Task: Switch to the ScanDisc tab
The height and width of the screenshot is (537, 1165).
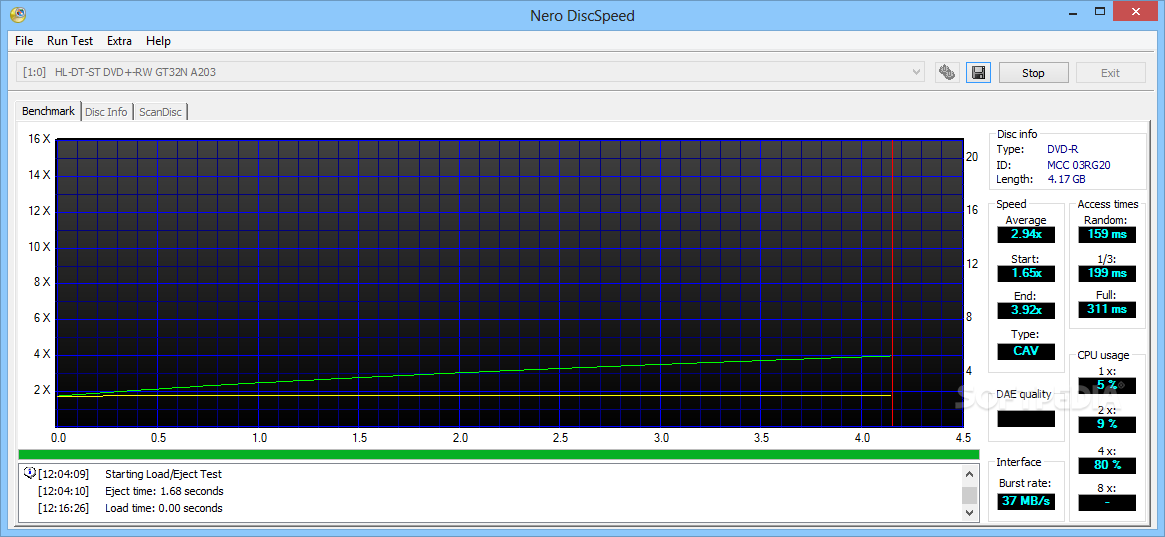Action: tap(160, 112)
